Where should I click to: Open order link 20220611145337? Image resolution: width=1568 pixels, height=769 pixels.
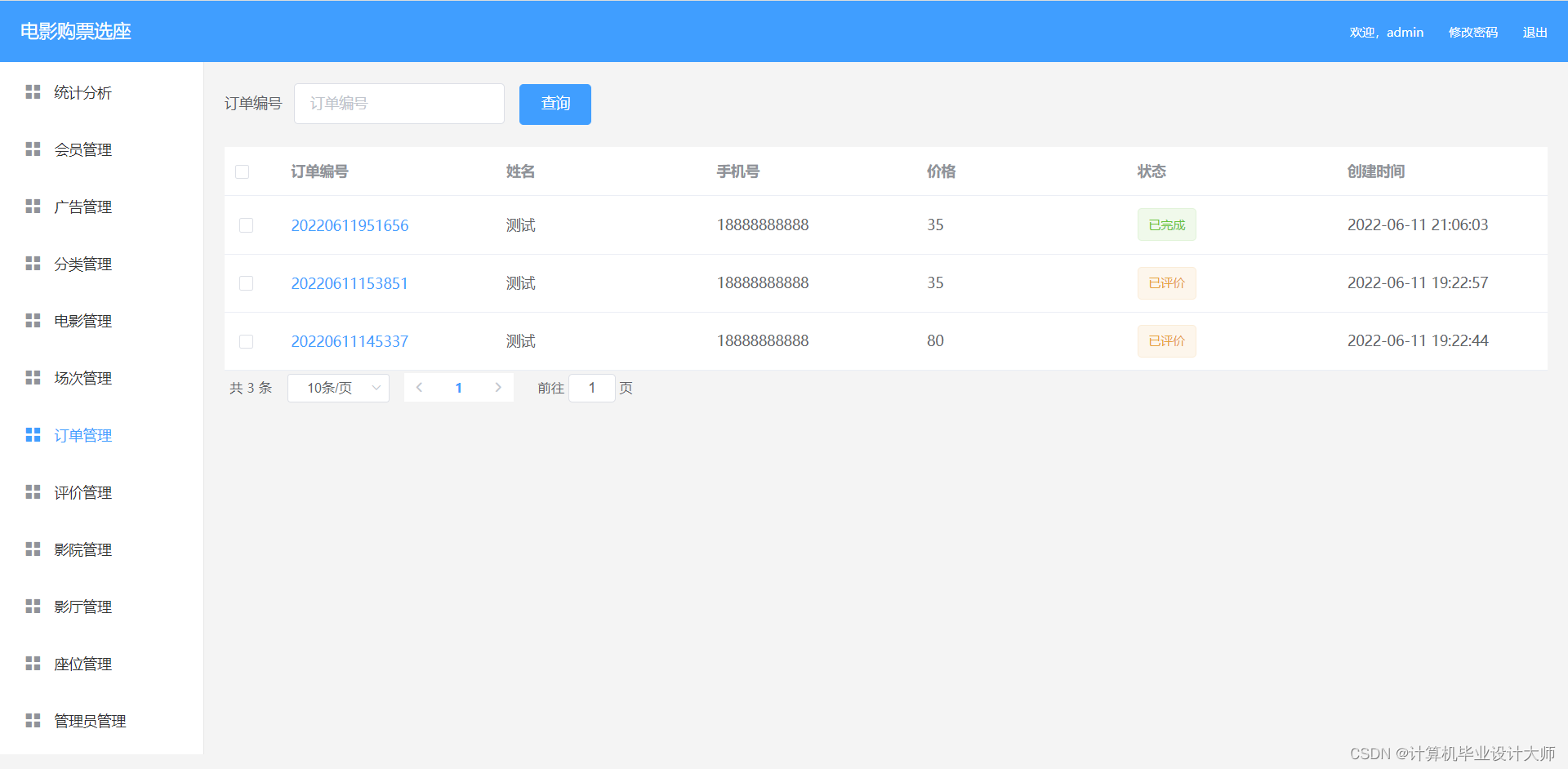(x=350, y=341)
